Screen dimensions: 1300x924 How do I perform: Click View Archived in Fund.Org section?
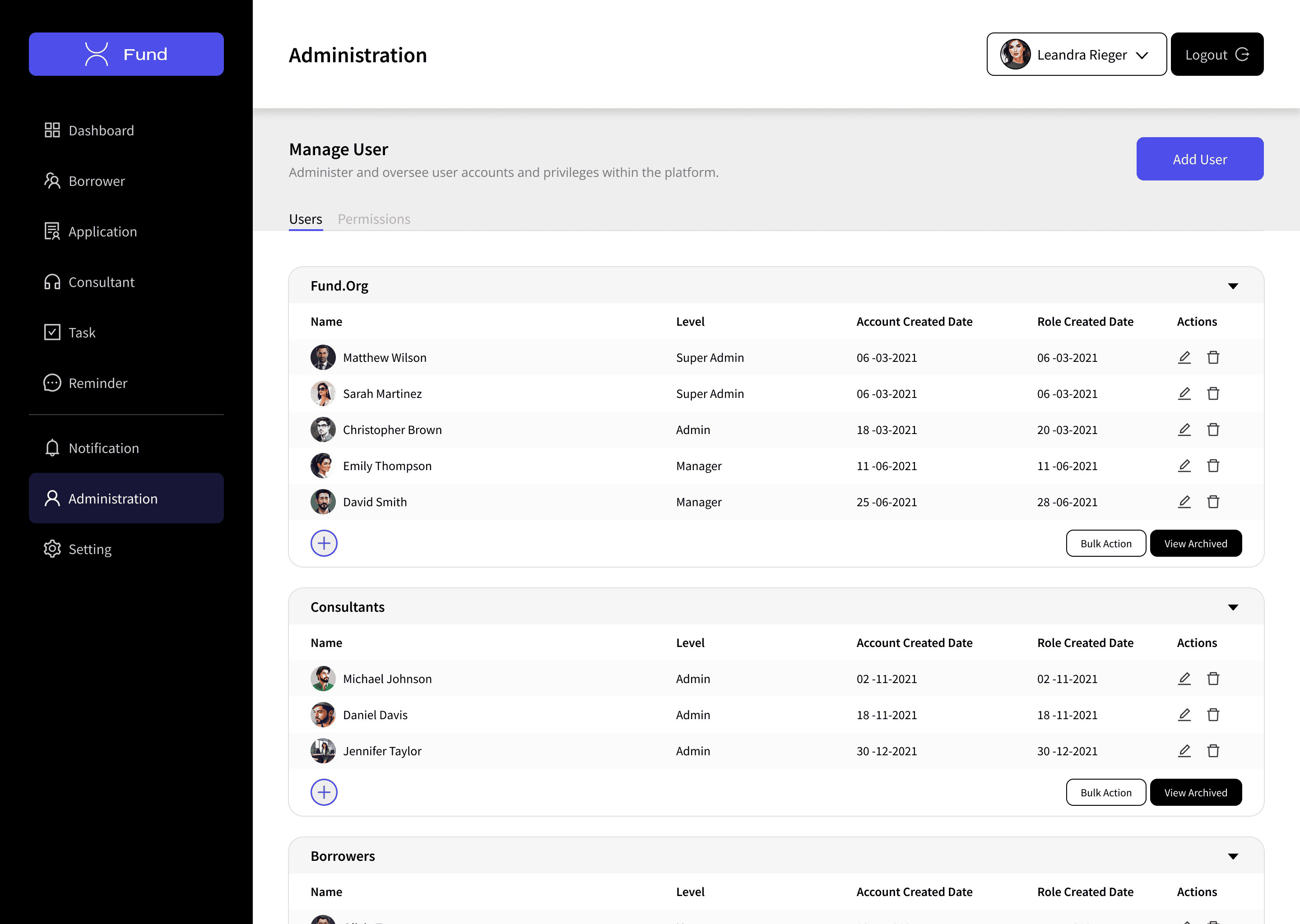pos(1195,543)
